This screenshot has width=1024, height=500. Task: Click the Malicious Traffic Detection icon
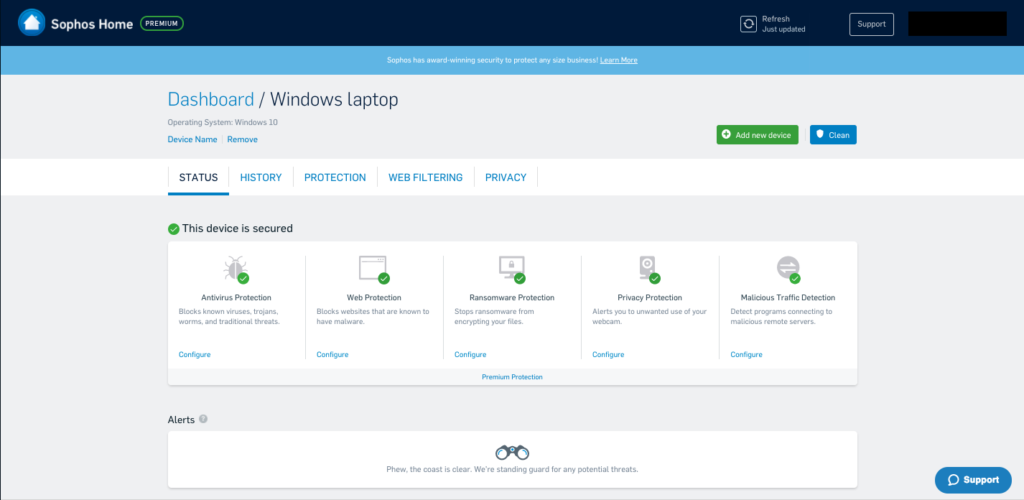788,268
